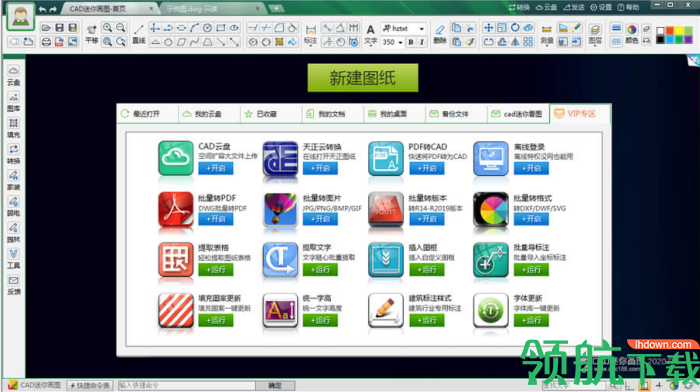
Task: Click the 标注 dimension tool
Action: pos(310,34)
